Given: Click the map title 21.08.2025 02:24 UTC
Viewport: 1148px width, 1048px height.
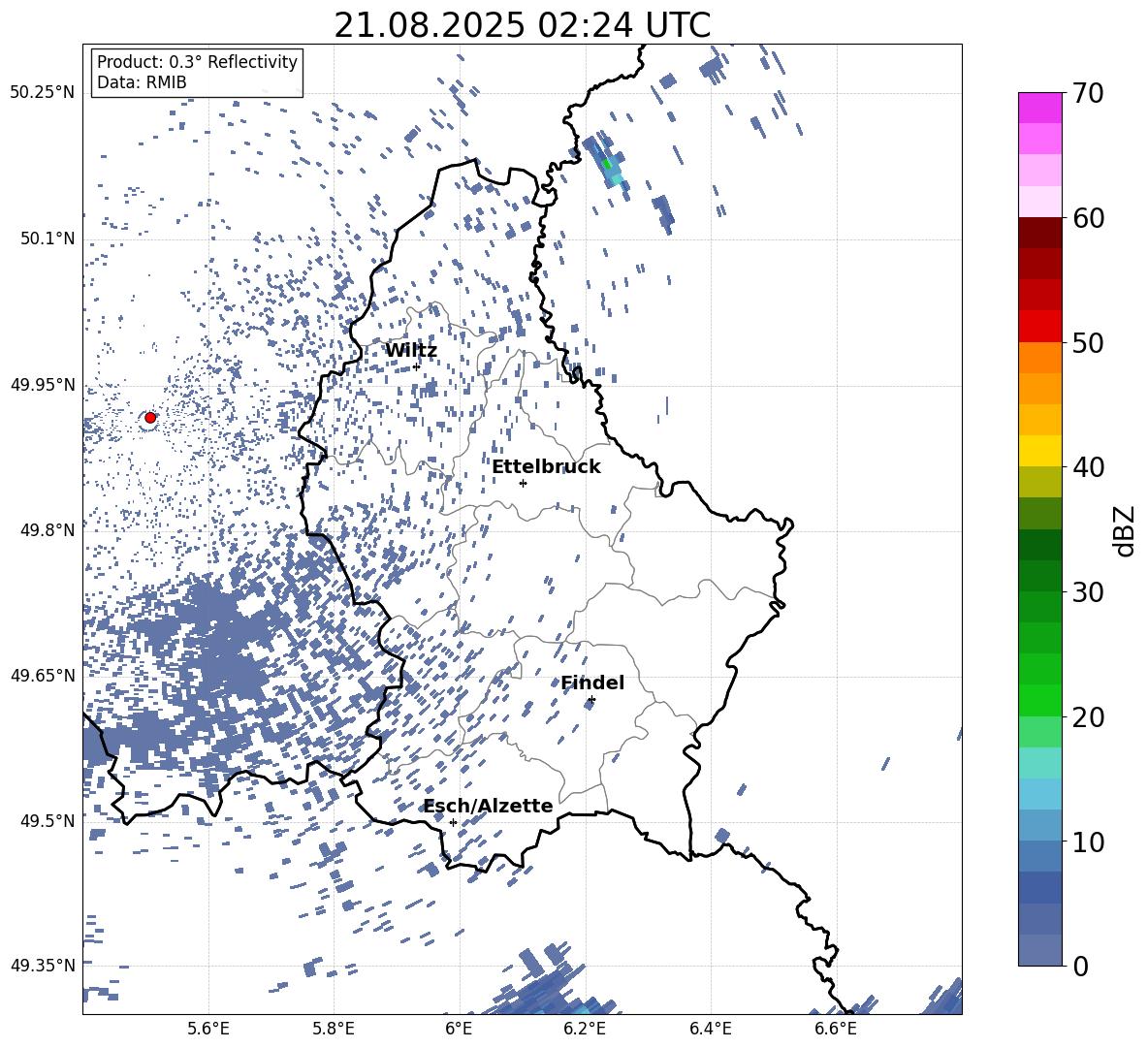Looking at the screenshot, I should coord(522,25).
